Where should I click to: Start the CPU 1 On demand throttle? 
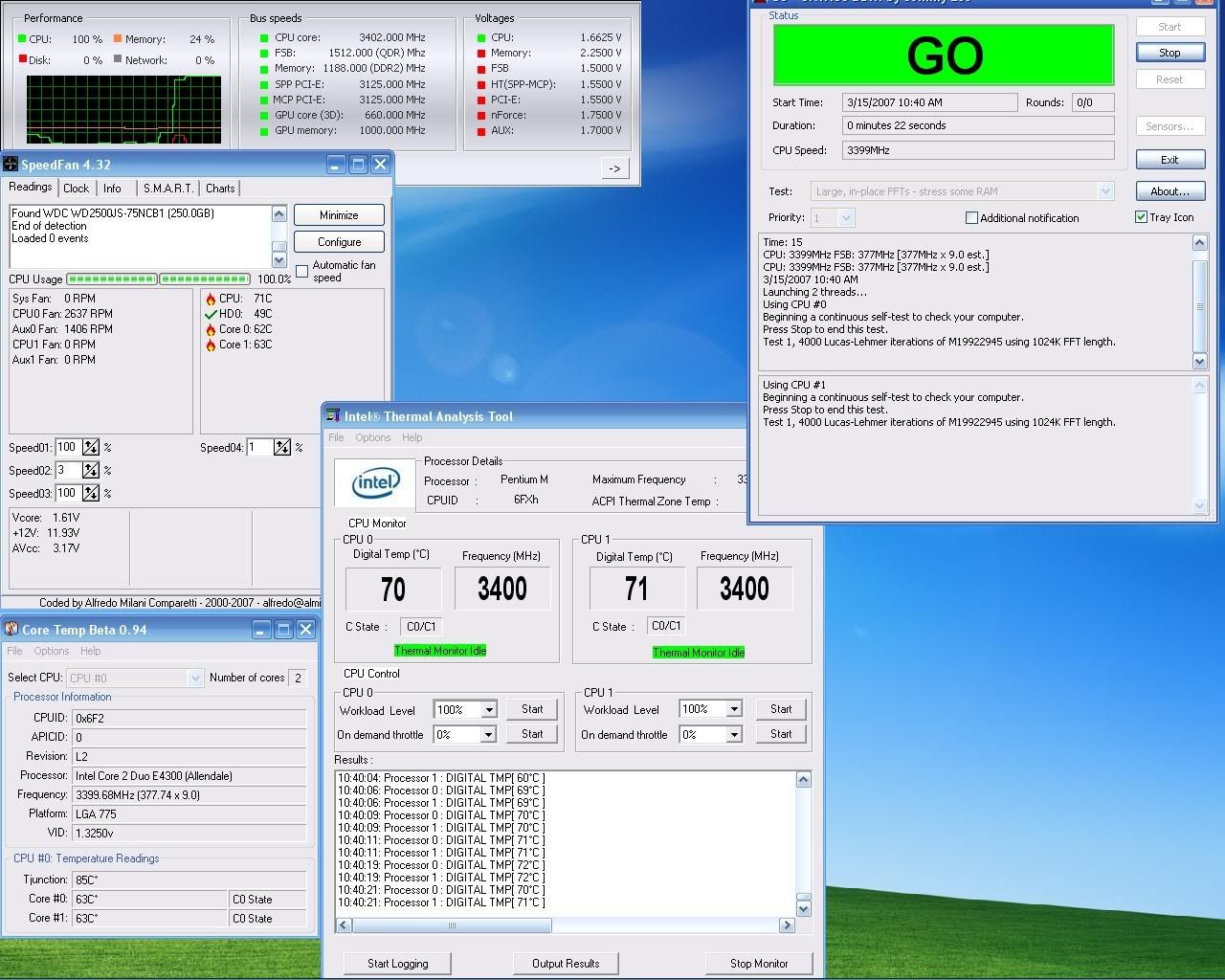(781, 734)
